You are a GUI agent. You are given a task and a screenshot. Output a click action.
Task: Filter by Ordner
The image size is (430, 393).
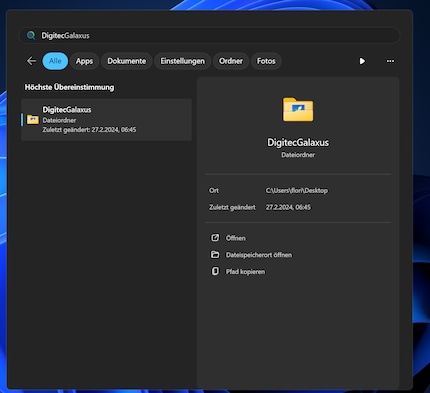231,61
